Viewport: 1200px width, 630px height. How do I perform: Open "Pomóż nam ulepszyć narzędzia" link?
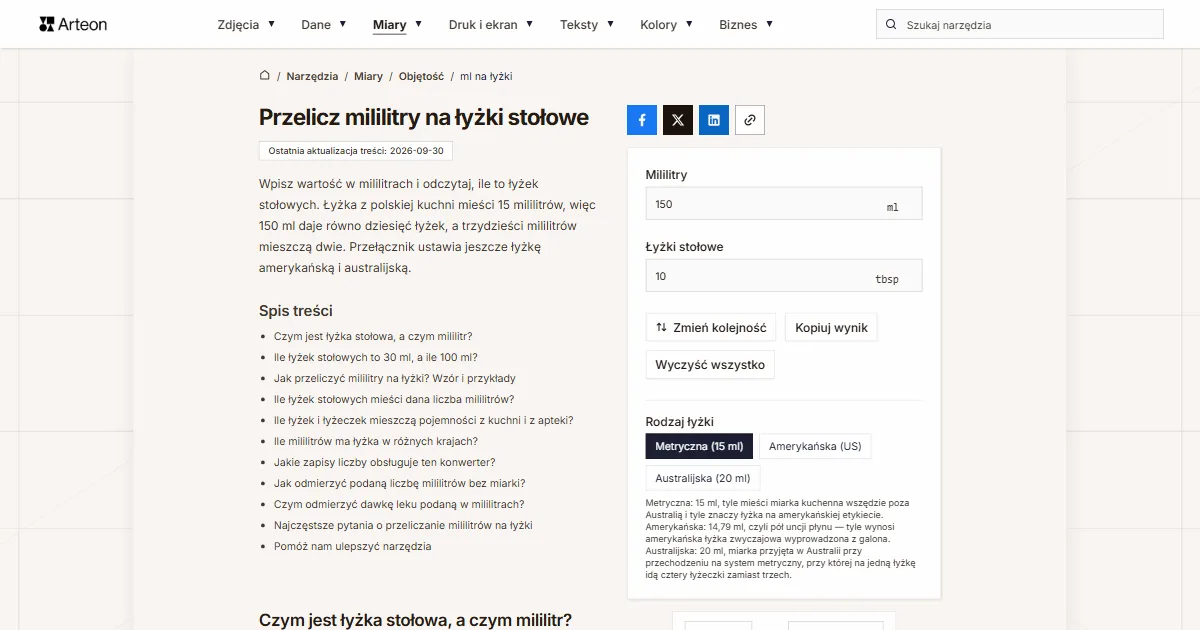click(353, 546)
